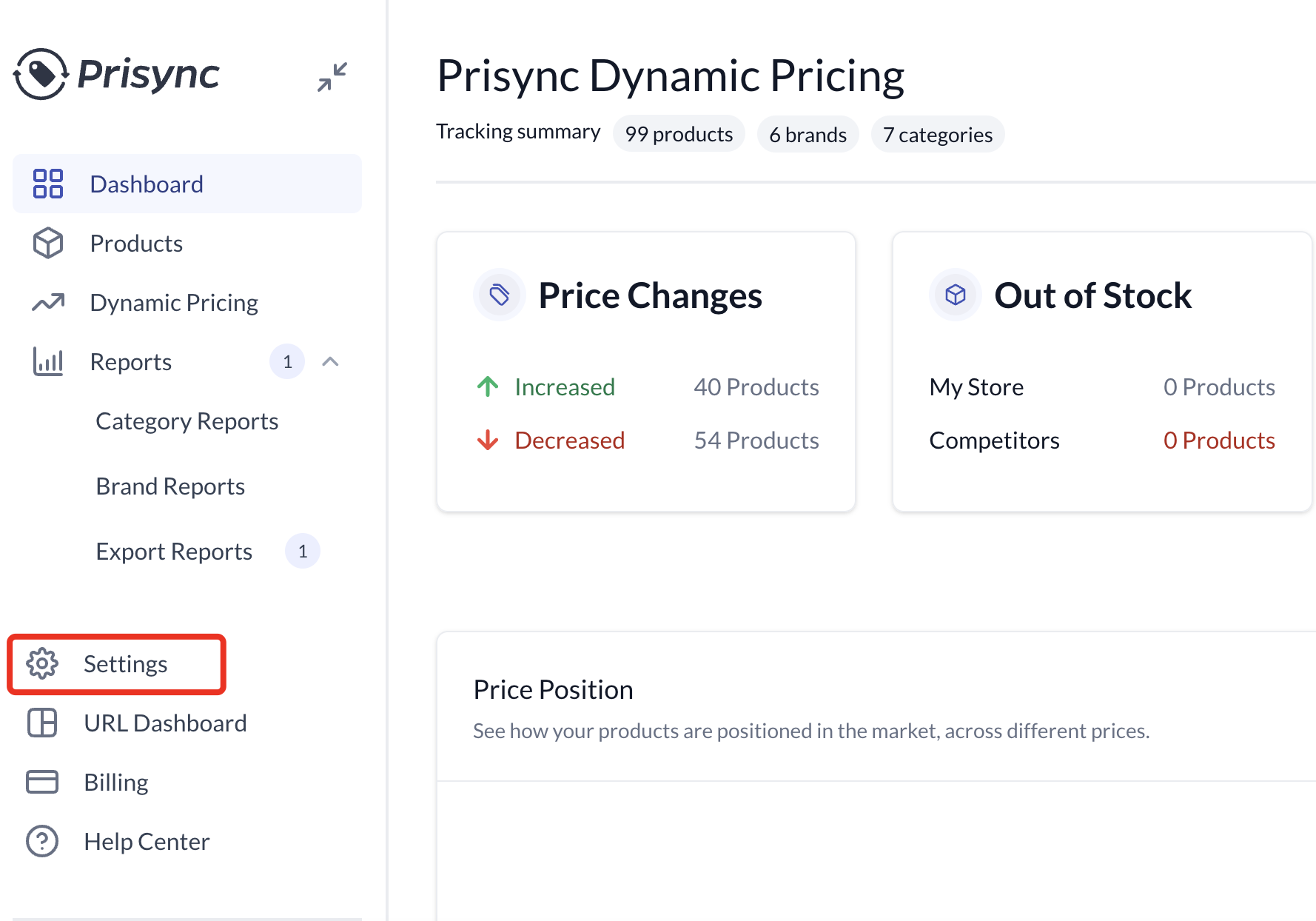Image resolution: width=1316 pixels, height=921 pixels.
Task: Click the Help Center question mark icon
Action: pos(42,841)
